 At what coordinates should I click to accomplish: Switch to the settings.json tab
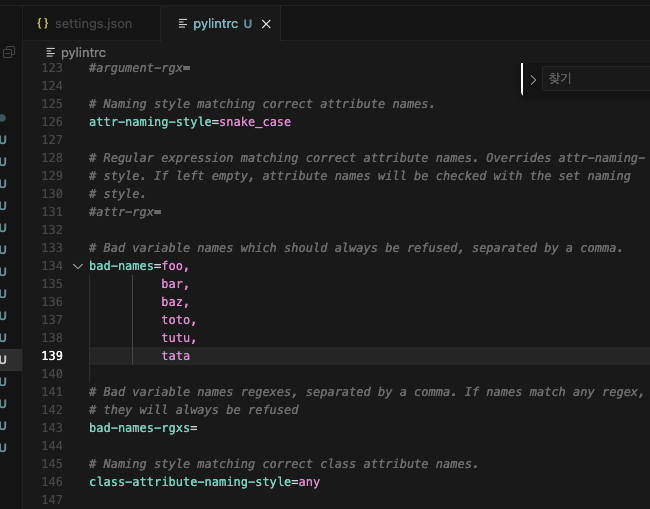[92, 23]
